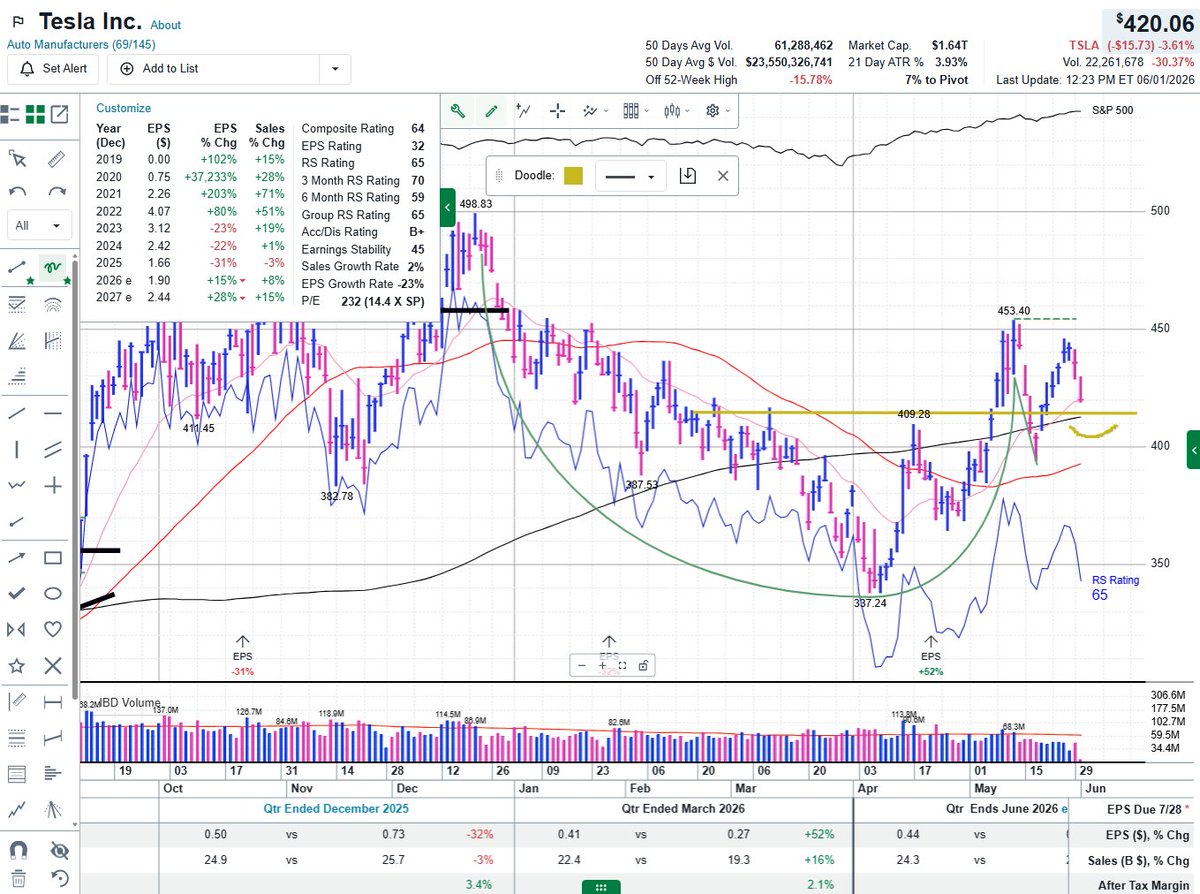Select the star stamp tool
Screen dimensions: 1200x894
click(17, 665)
